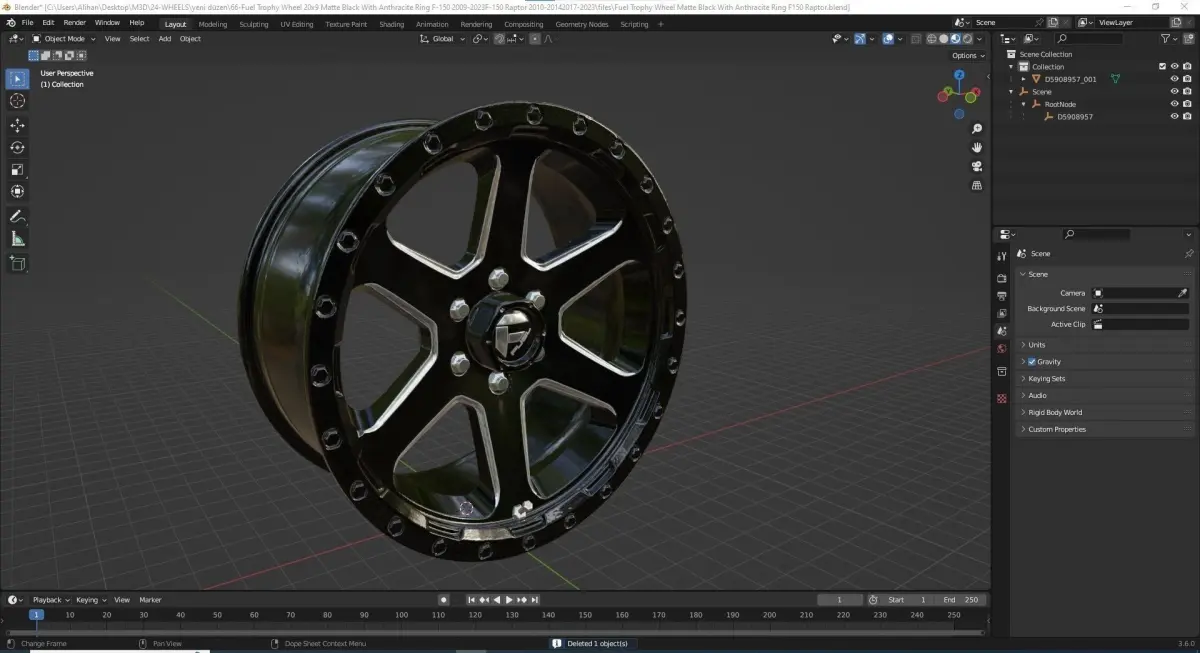Screen dimensions: 1200x653
Task: Open the Texture properties tab
Action: point(1002,398)
